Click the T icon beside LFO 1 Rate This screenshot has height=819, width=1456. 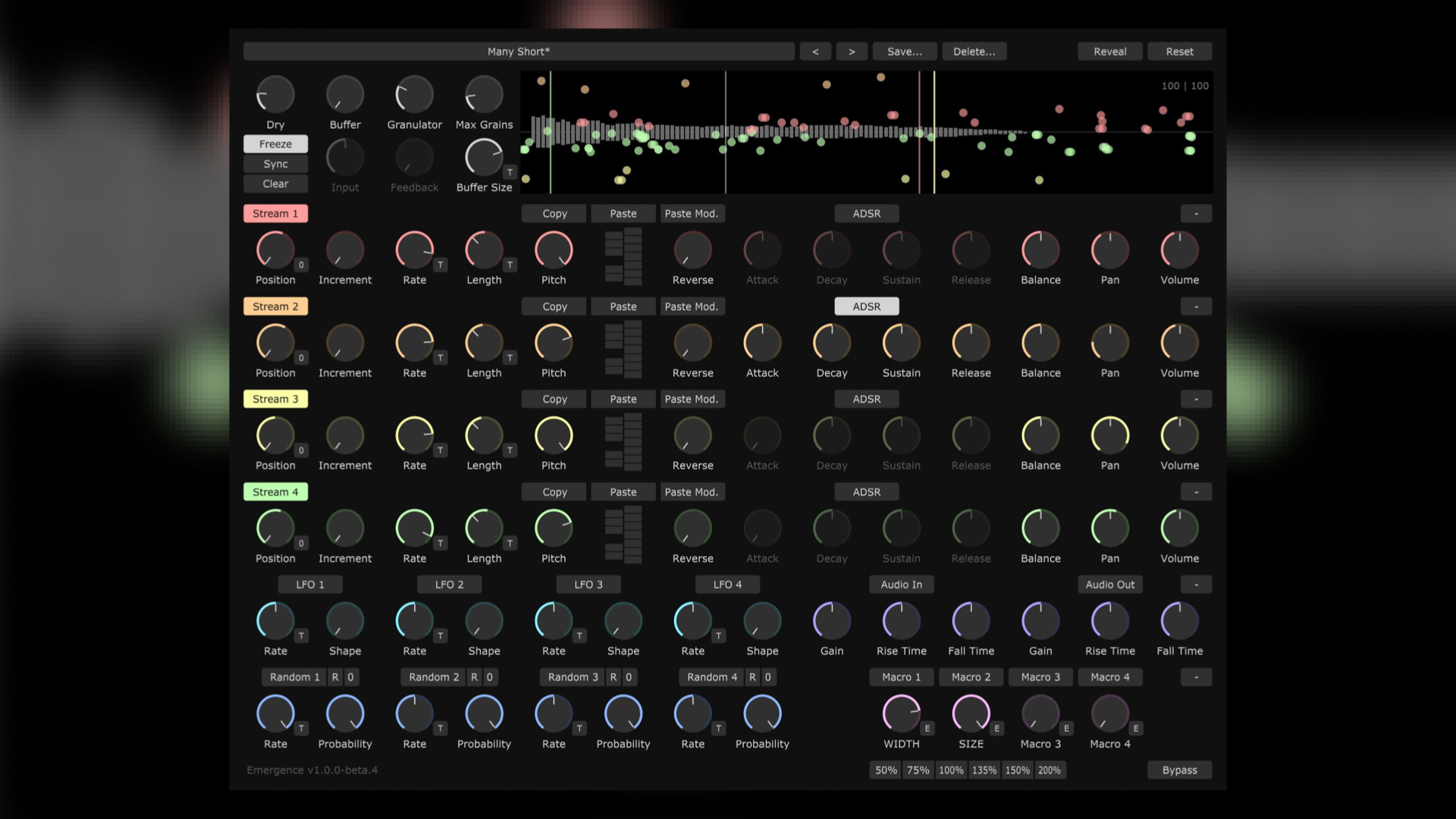click(x=301, y=635)
